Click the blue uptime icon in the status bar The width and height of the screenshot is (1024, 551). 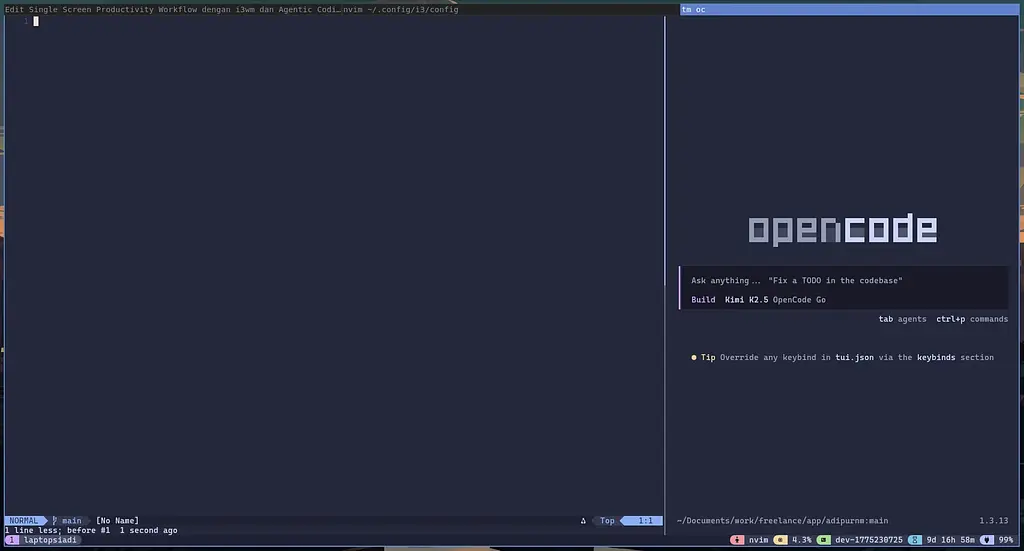[914, 540]
